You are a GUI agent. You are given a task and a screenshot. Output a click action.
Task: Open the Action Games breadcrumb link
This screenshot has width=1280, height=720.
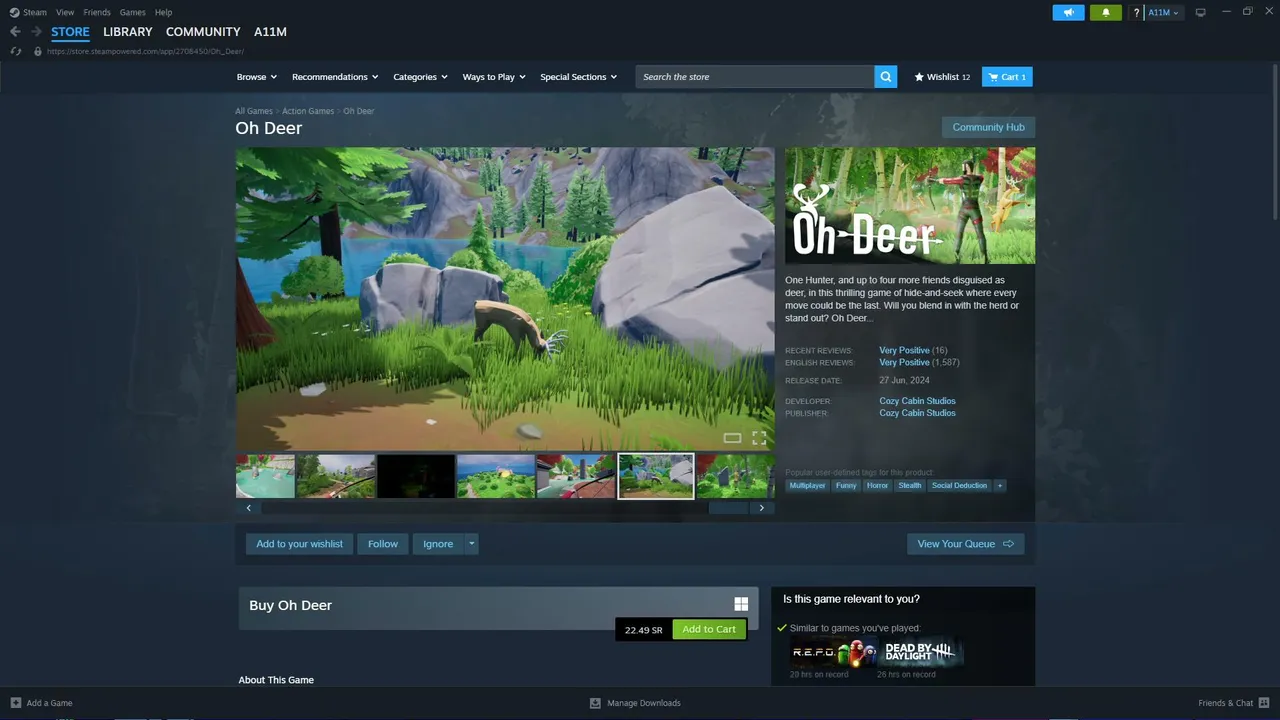point(308,111)
